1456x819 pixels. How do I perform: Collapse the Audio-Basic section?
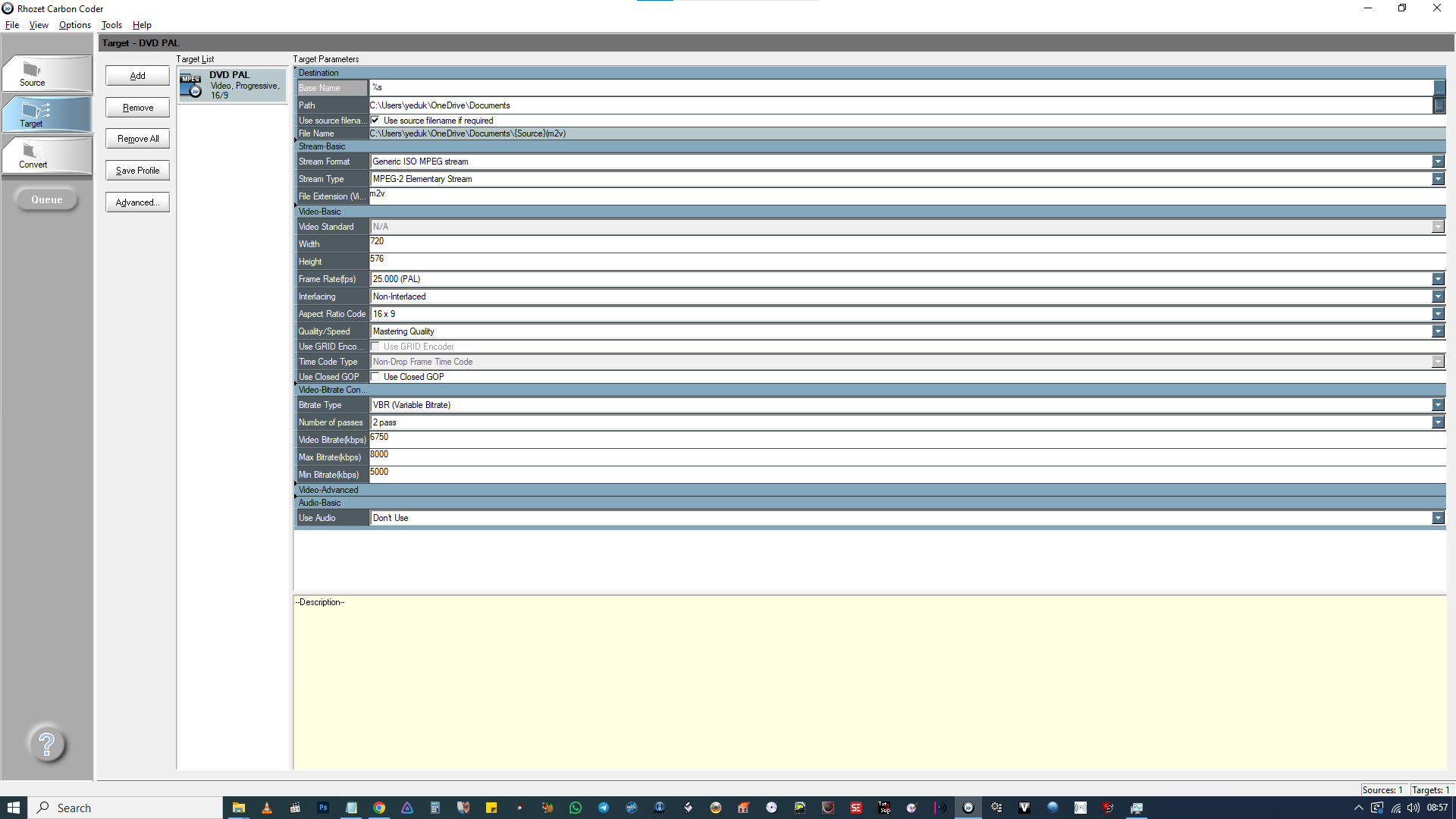click(870, 503)
